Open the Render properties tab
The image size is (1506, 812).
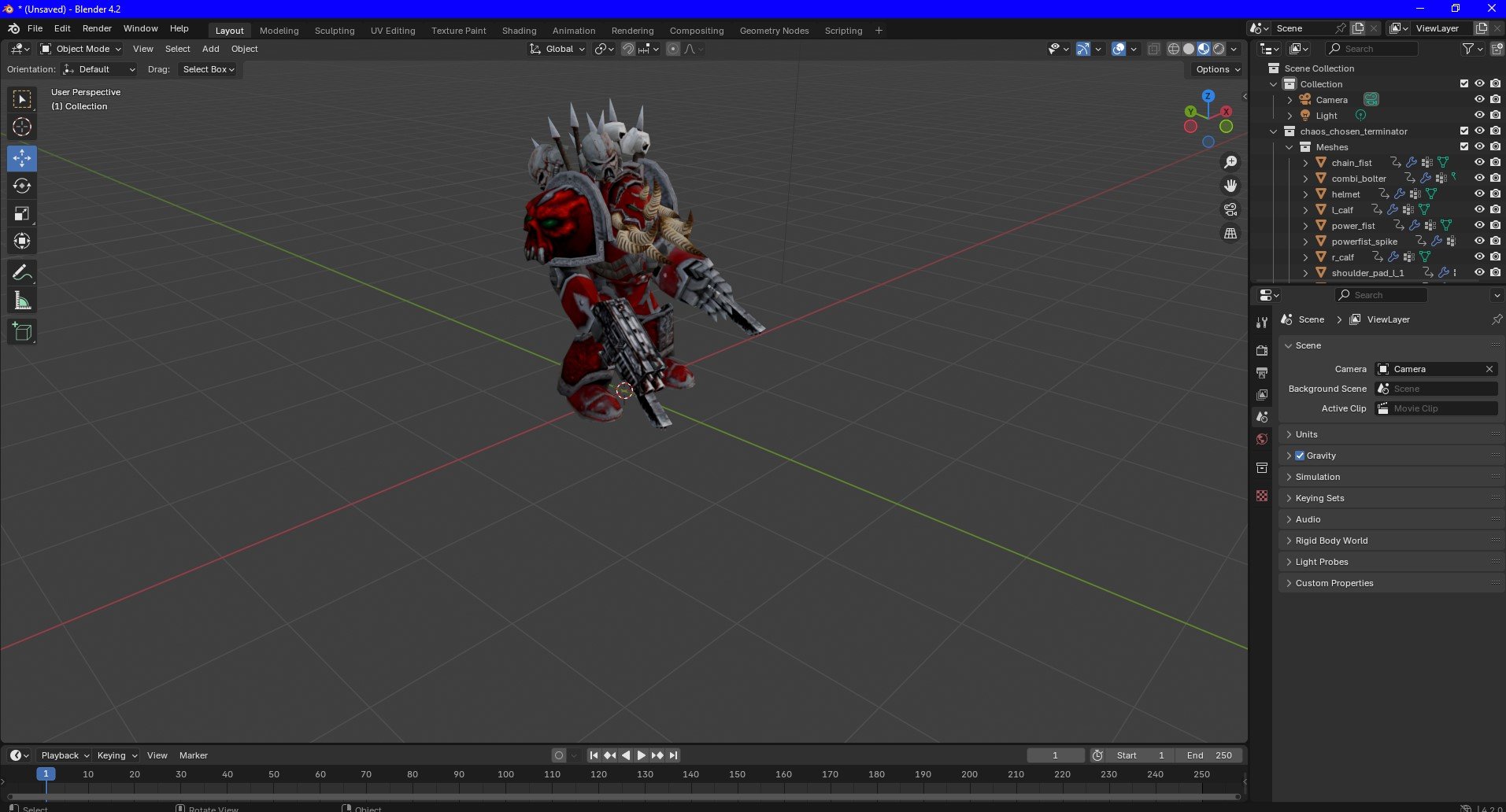1262,350
